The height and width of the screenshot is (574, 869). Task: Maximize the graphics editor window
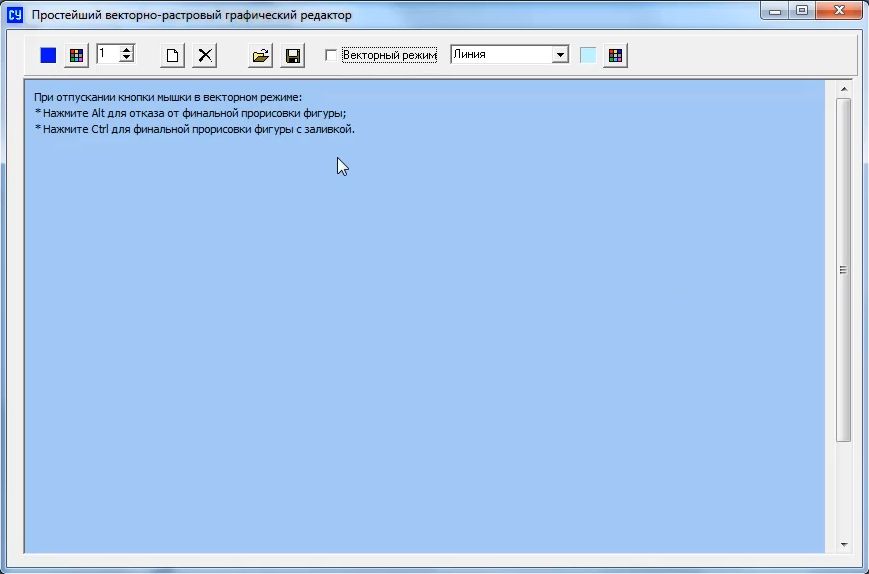tap(802, 11)
